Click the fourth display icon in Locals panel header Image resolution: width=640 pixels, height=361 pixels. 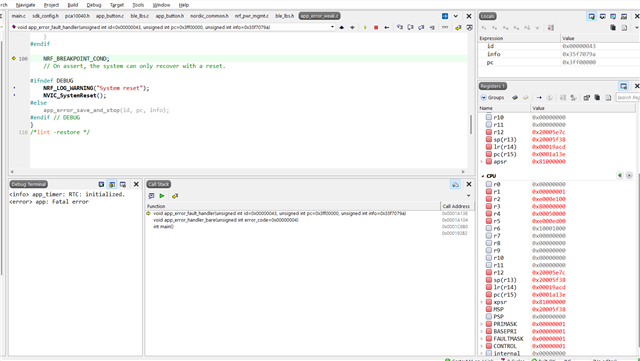tap(624, 16)
